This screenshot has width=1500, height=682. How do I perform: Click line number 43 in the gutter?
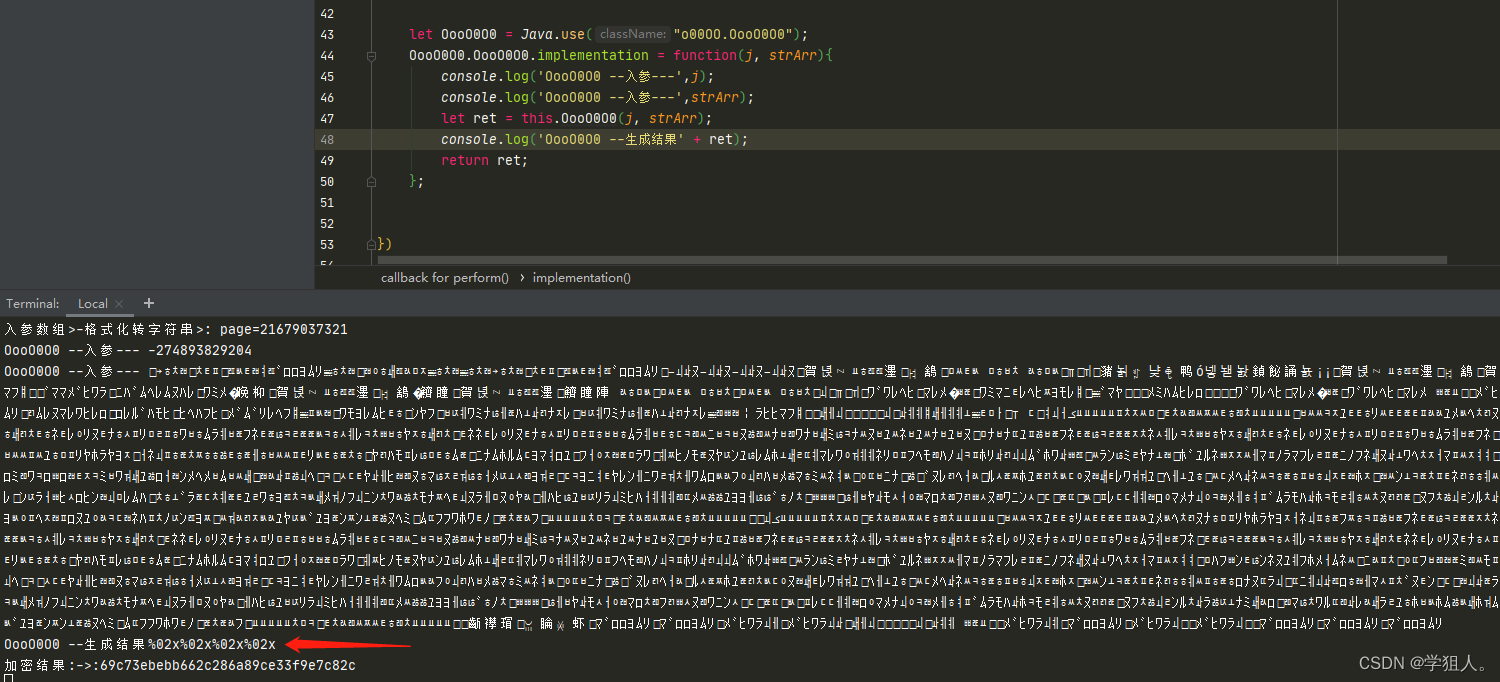[x=328, y=34]
